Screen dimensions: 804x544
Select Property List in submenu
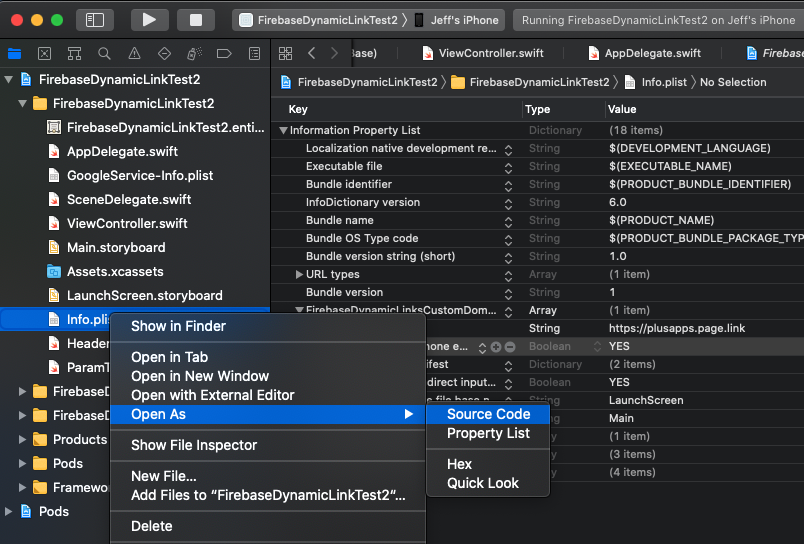(x=488, y=433)
